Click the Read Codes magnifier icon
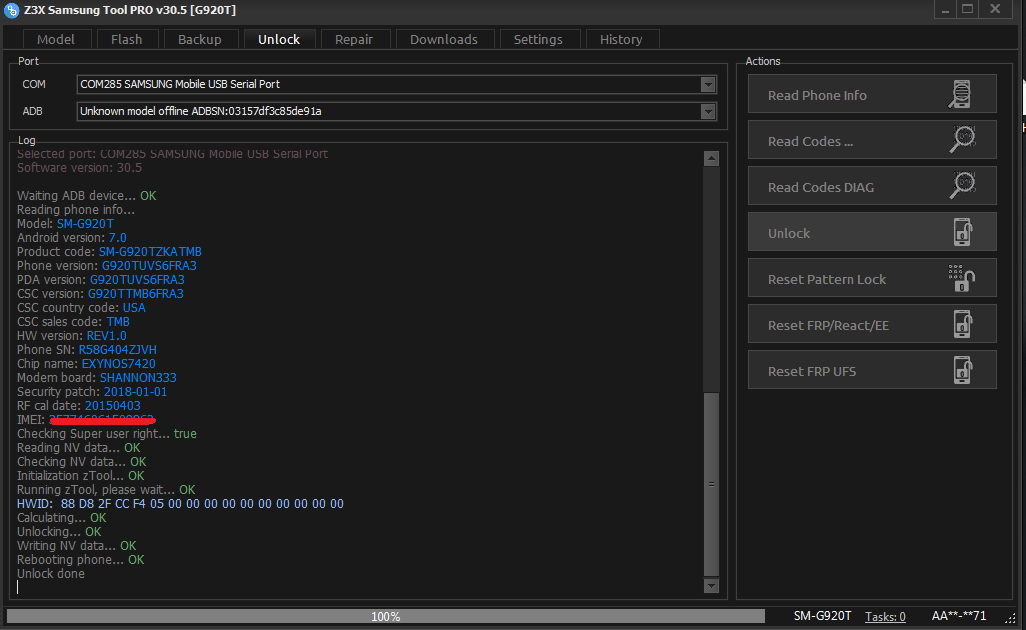This screenshot has width=1026, height=630. tap(963, 139)
